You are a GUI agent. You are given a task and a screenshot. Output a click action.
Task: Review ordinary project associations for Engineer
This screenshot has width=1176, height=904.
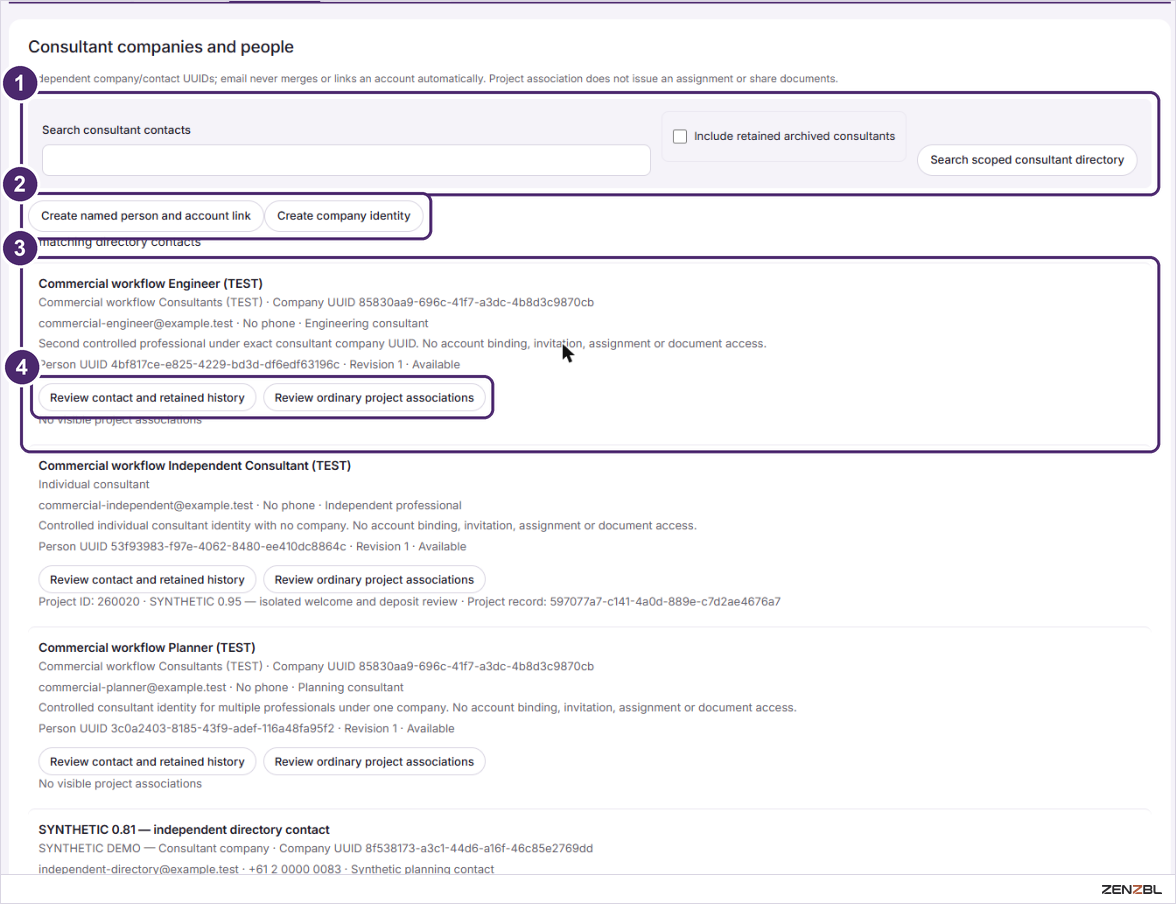374,398
